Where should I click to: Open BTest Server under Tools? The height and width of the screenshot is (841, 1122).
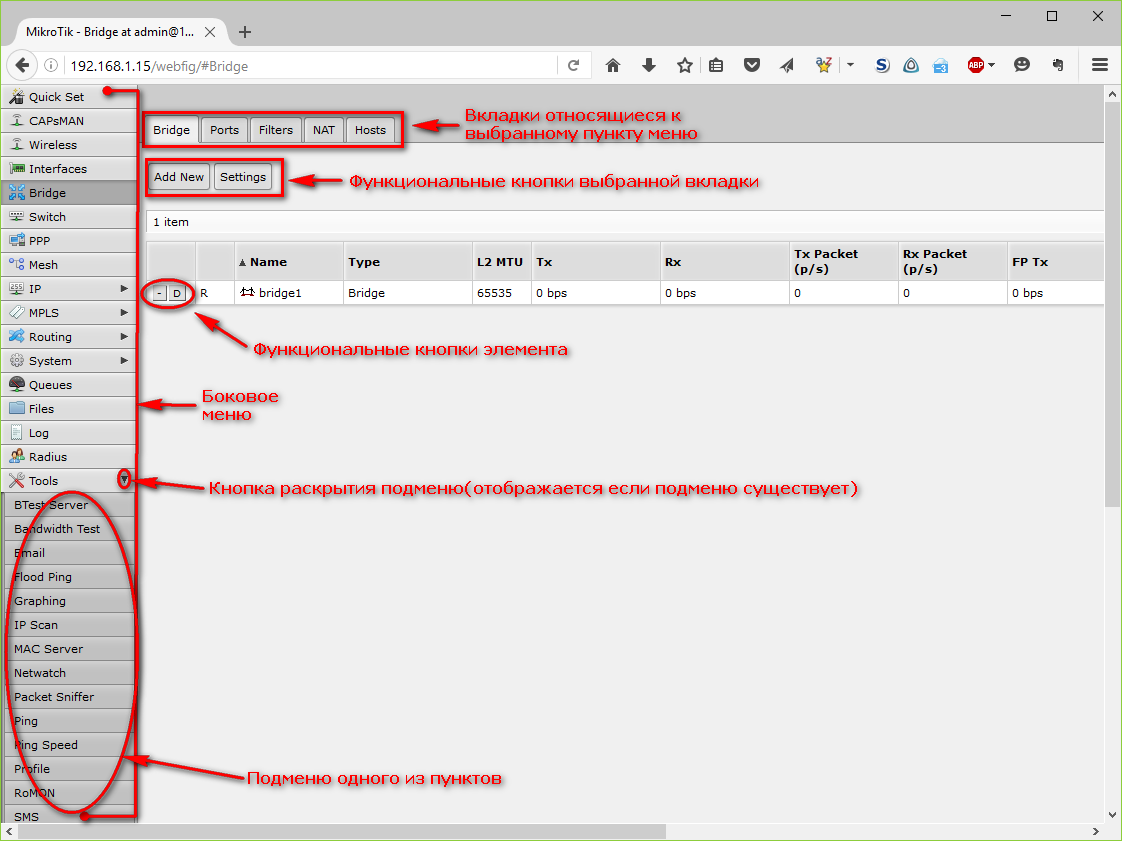69,505
